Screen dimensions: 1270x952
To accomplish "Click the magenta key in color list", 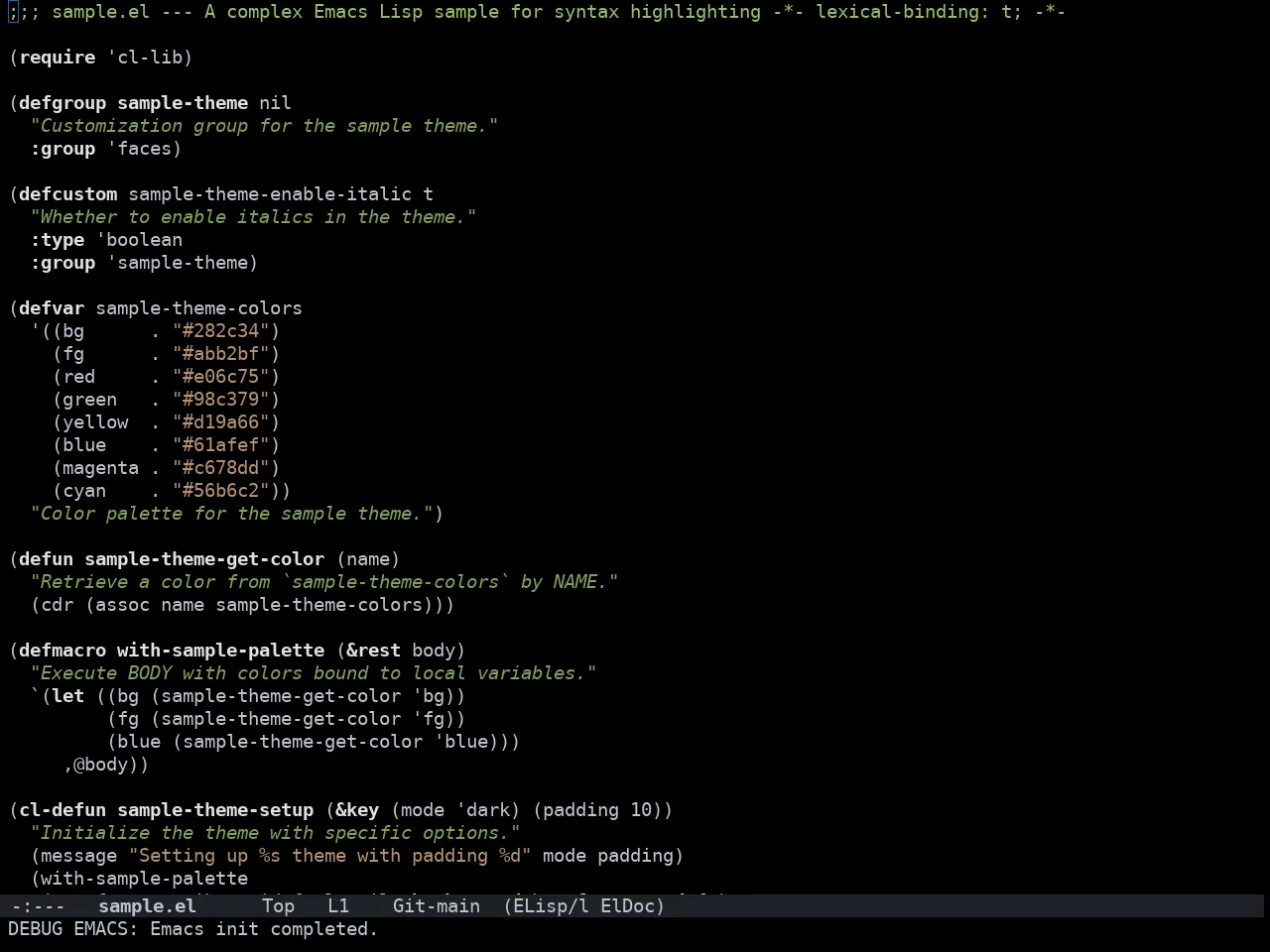I will (101, 468).
